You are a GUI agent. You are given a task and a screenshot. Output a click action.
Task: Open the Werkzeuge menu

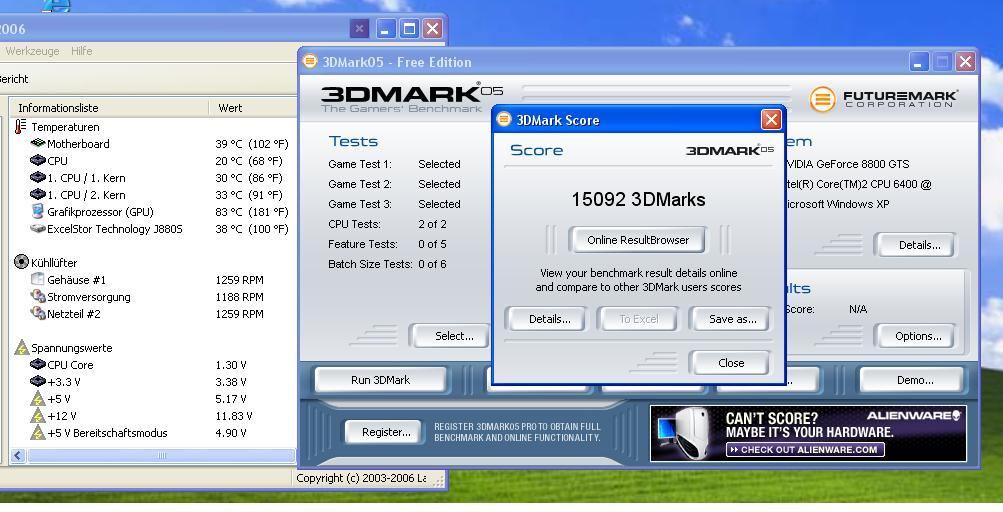[x=32, y=51]
